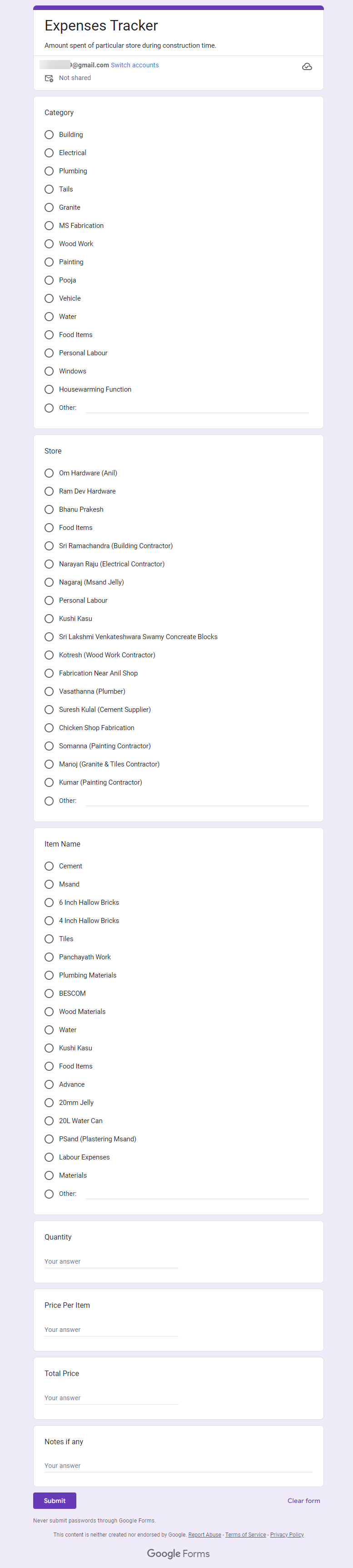Click Clear form
Viewport: 353px width, 1568px height.
304,1500
